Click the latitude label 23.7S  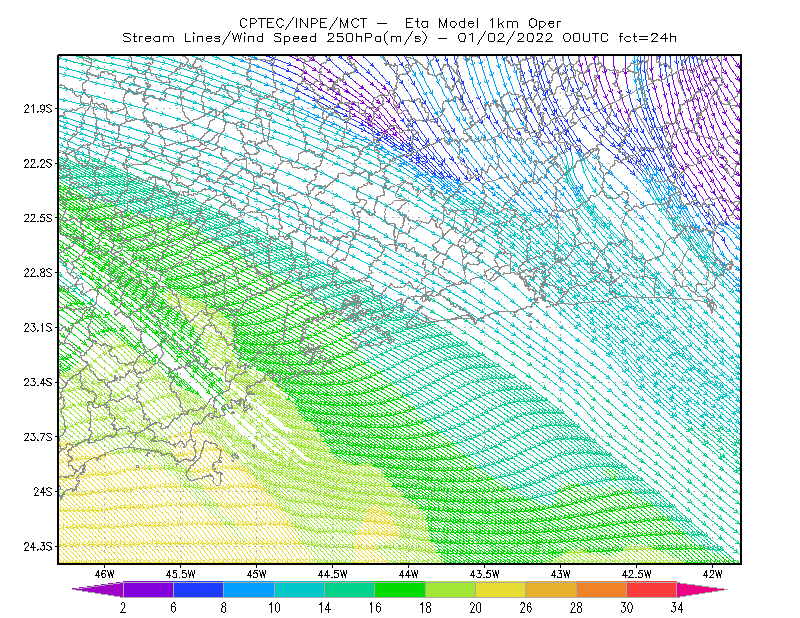[38, 437]
